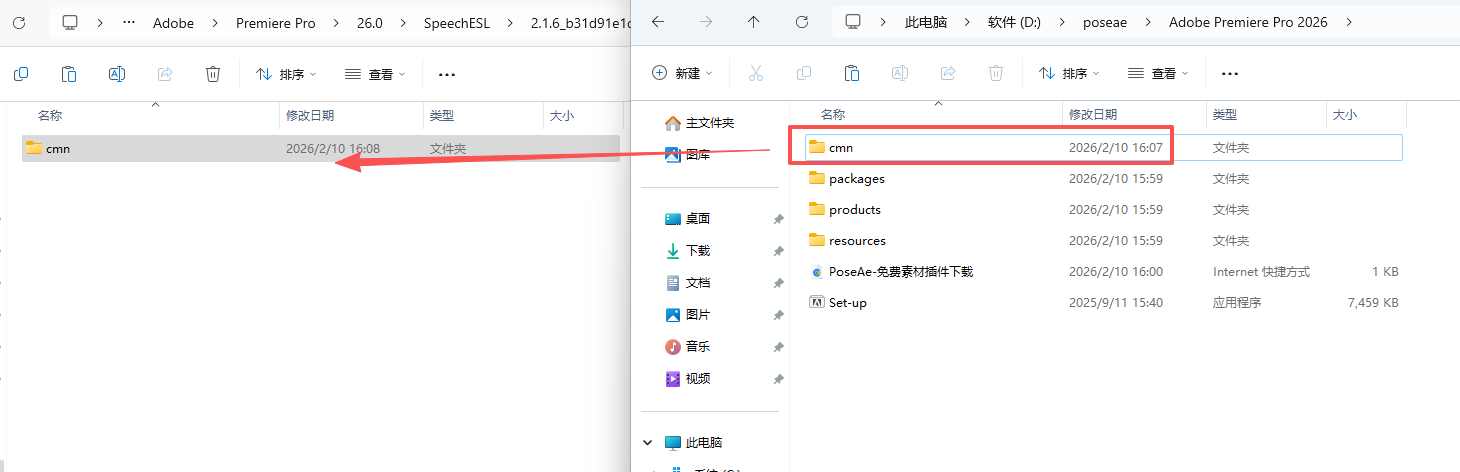Open the 查看 dropdown in right window
Viewport: 1460px width, 472px height.
tap(1158, 73)
